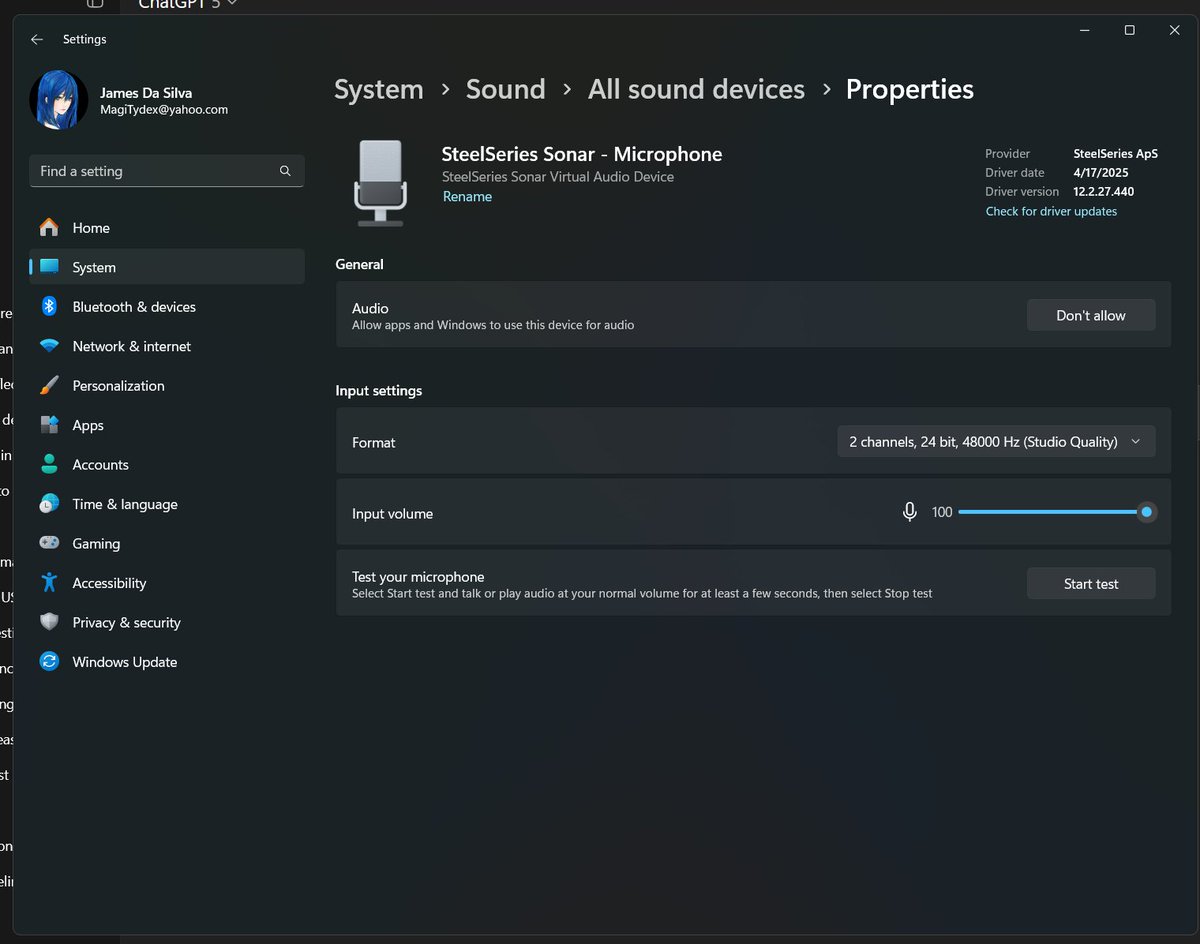
Task: Go to Privacy & security settings
Action: [x=167, y=622]
